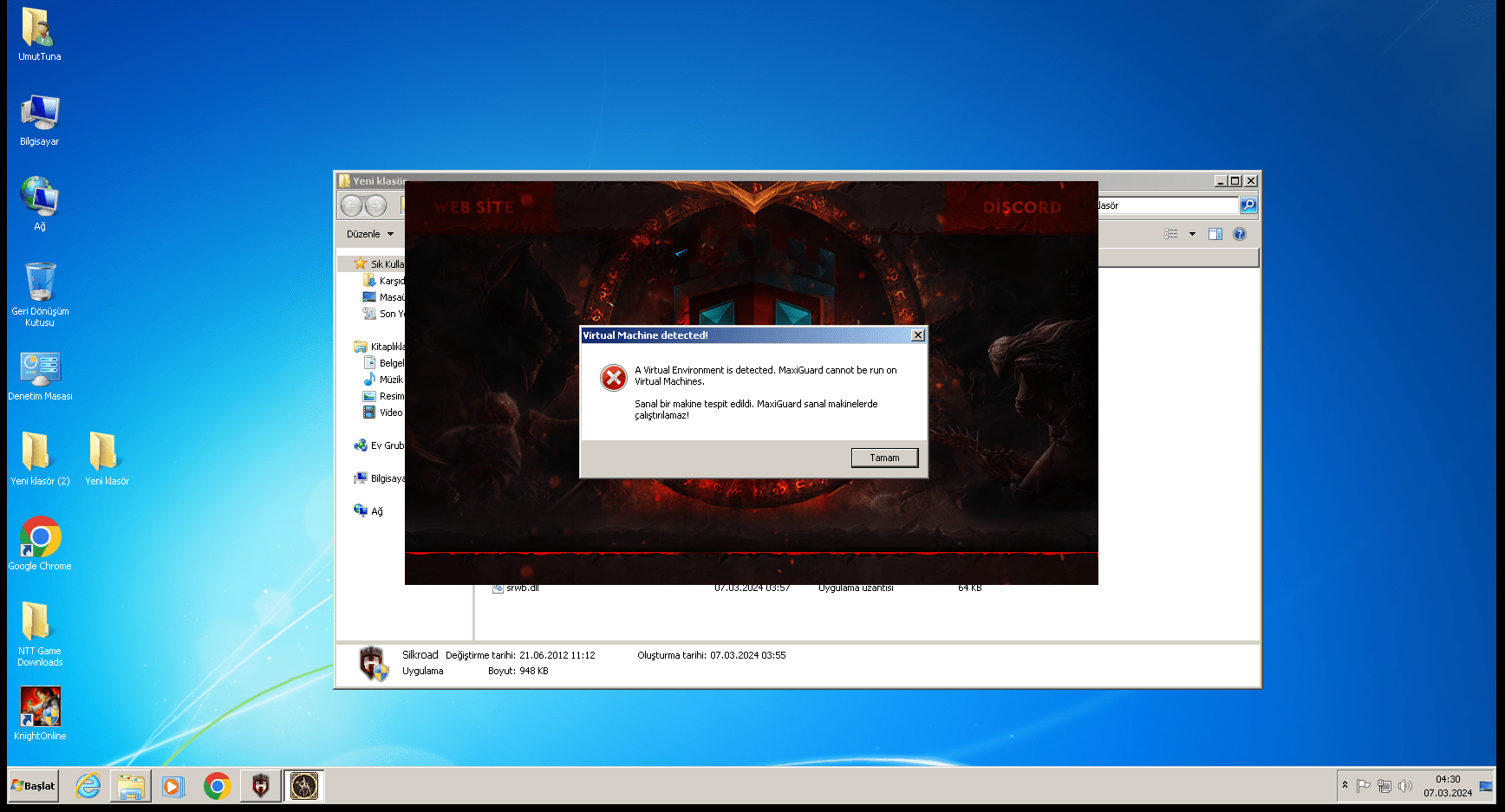Select Bilgisayar in Explorer navigation pane
This screenshot has height=812, width=1505.
pyautogui.click(x=379, y=478)
